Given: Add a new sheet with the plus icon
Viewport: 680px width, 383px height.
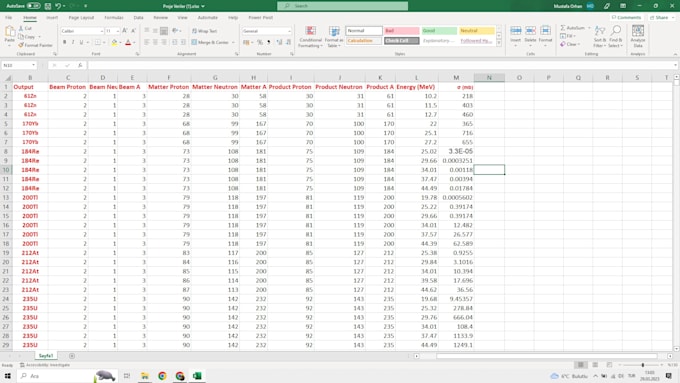Looking at the screenshot, I should coord(72,356).
